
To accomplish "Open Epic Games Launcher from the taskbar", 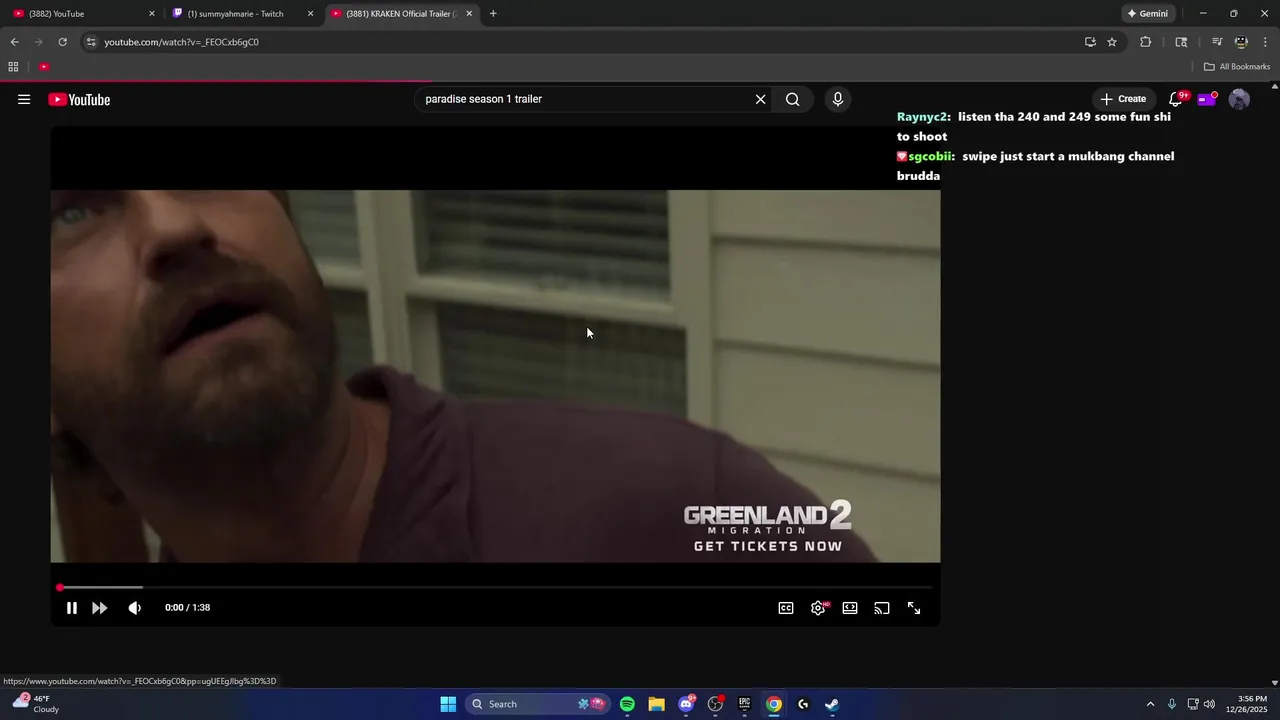I will pyautogui.click(x=744, y=704).
